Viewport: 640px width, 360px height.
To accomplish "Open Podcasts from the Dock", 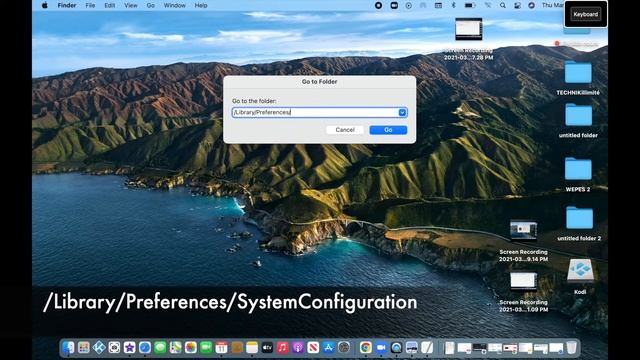I will [x=298, y=347].
